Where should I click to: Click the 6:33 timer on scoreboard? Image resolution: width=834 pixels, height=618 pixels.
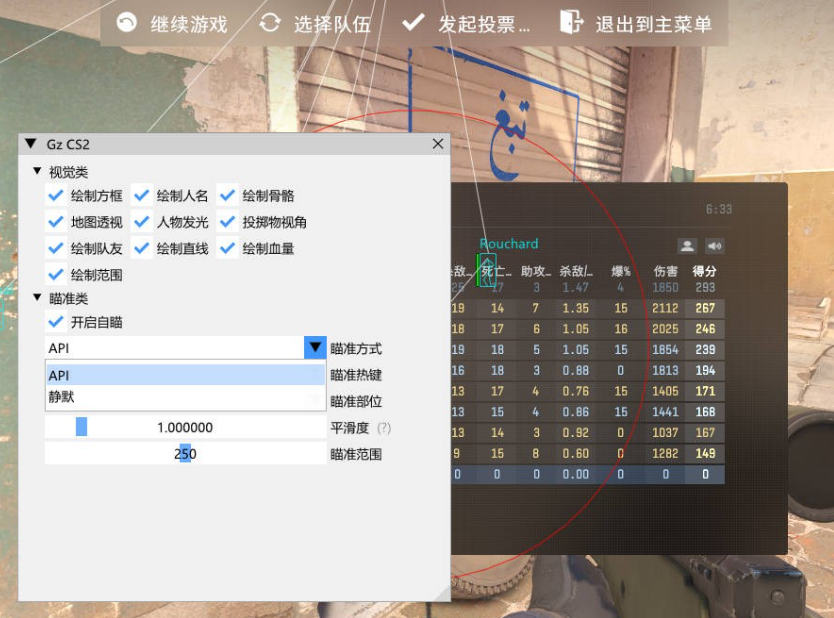tap(719, 209)
